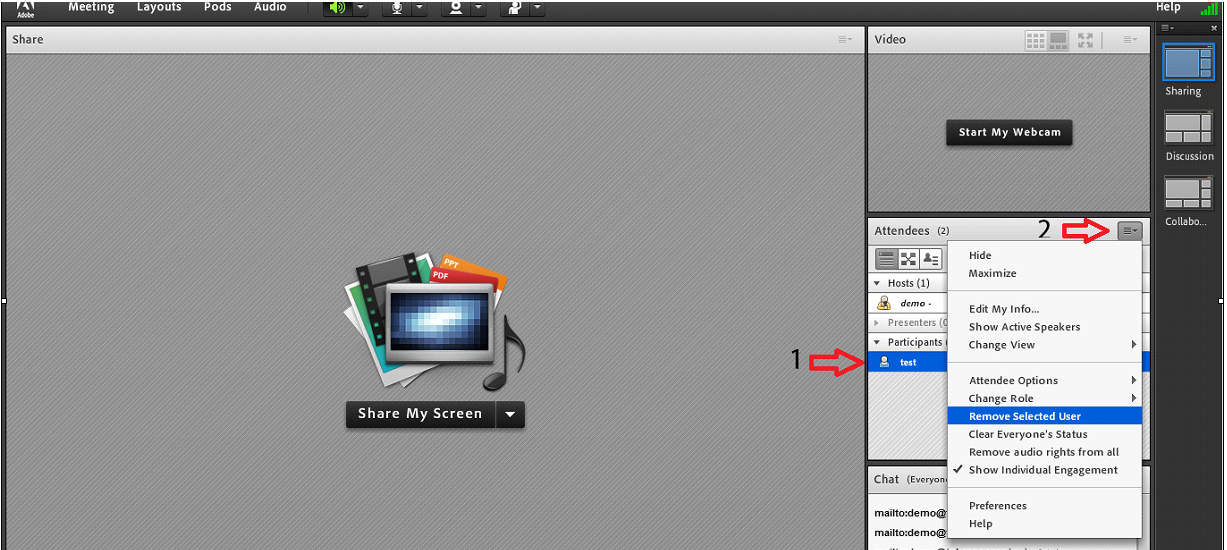Select participant test in attendee list

pos(908,362)
